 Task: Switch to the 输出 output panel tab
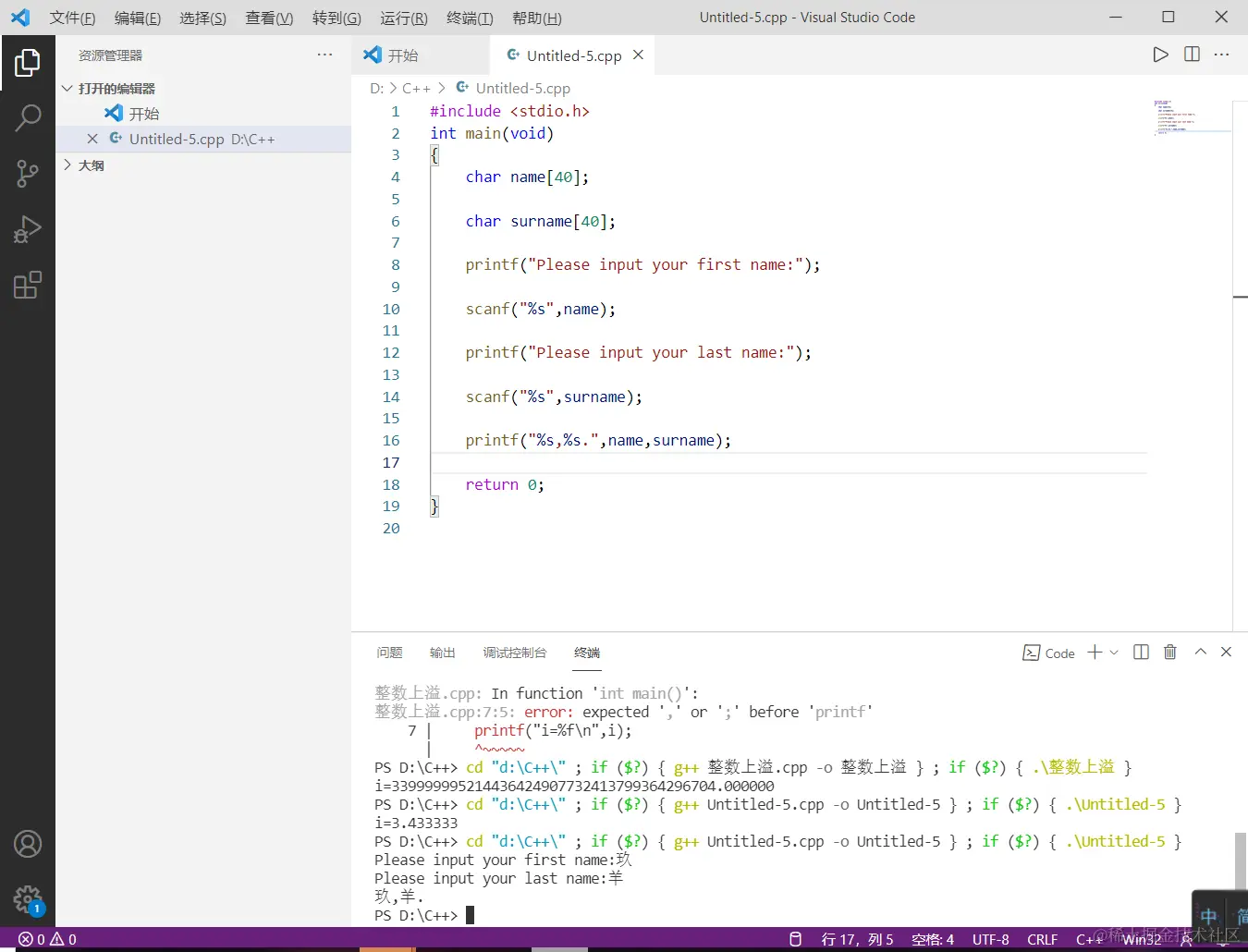443,653
